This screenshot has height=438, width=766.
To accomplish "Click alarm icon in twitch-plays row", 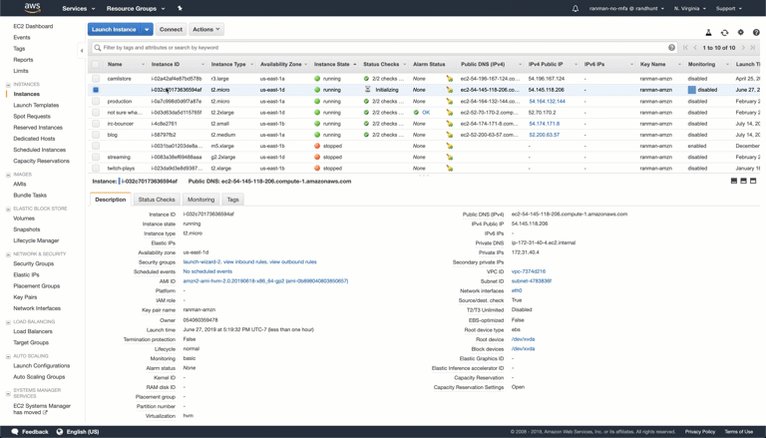I will click(449, 168).
